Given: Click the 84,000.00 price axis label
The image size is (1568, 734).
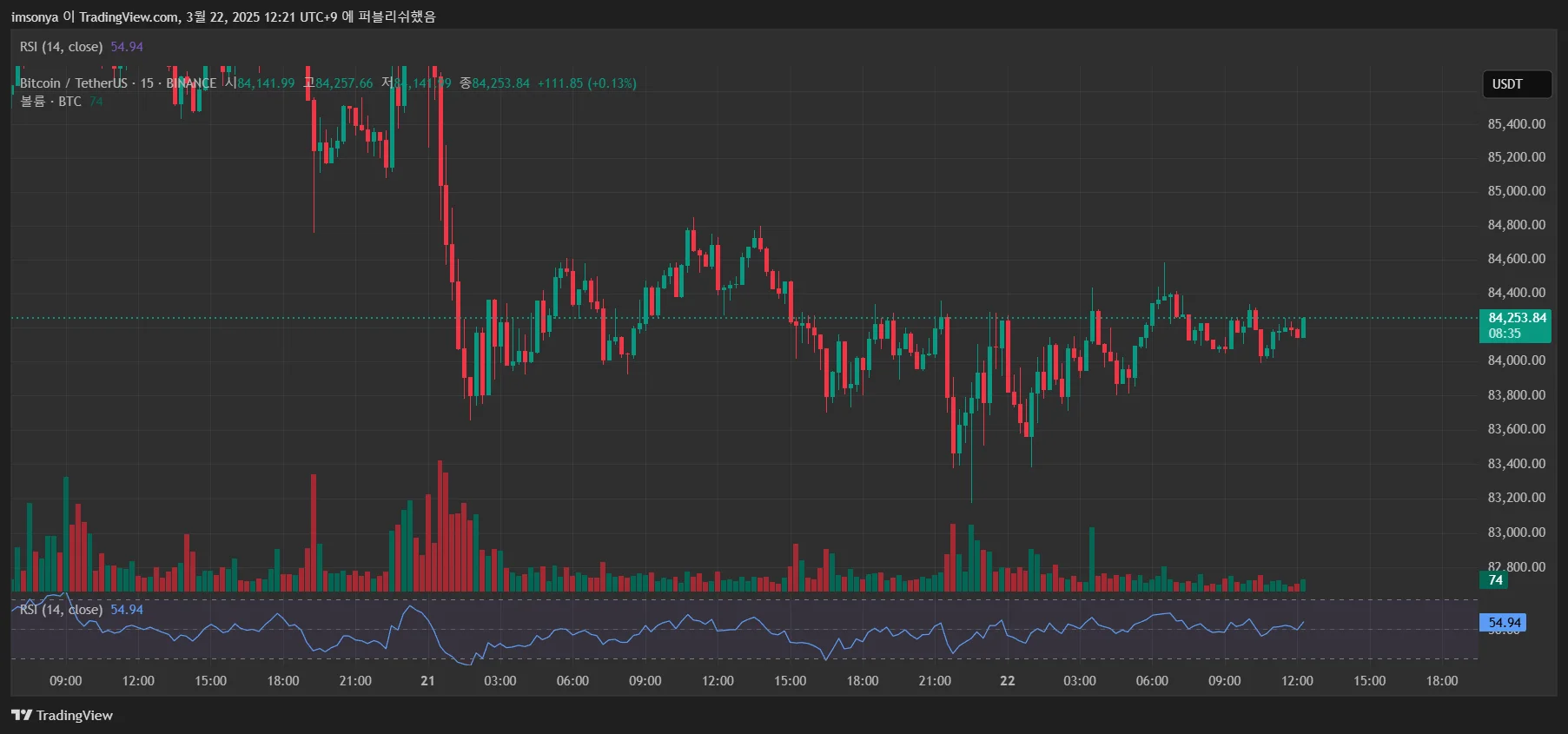Looking at the screenshot, I should (x=1516, y=360).
